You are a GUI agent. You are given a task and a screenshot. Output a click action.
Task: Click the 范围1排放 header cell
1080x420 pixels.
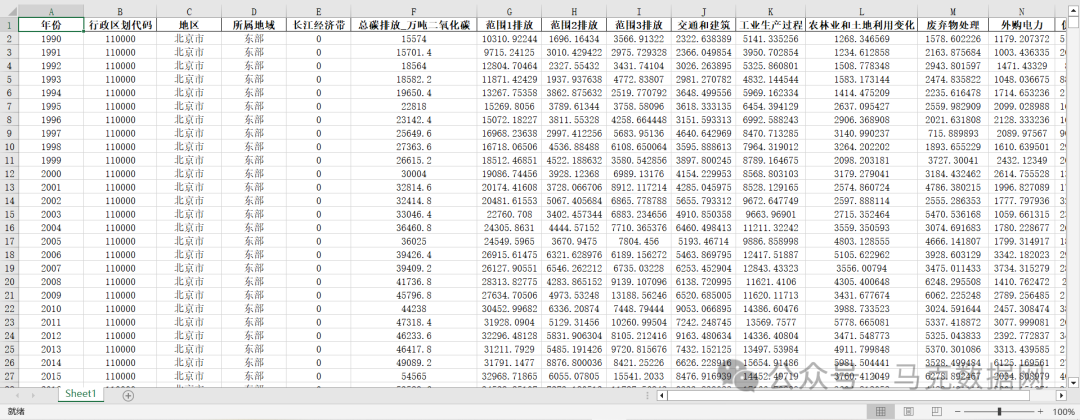(x=508, y=25)
